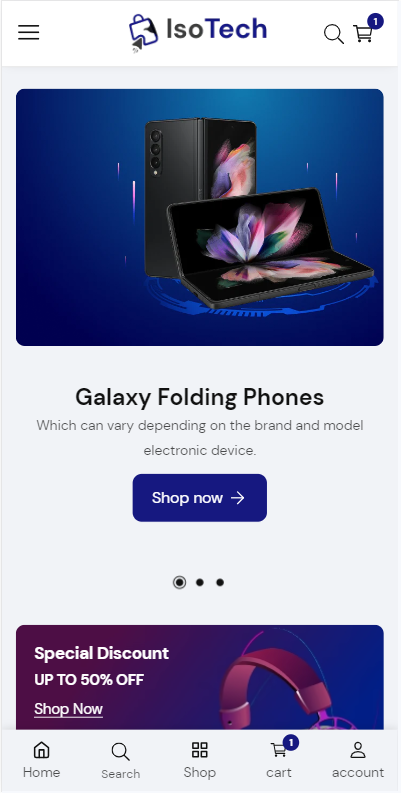
Task: Open the header shopping cart icon
Action: (363, 34)
